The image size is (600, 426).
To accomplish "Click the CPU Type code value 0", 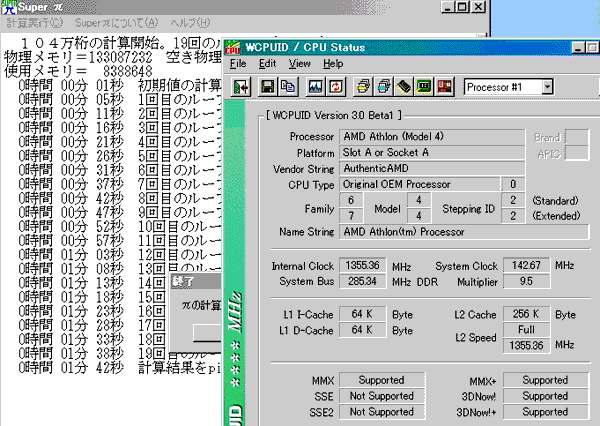I will (x=513, y=184).
